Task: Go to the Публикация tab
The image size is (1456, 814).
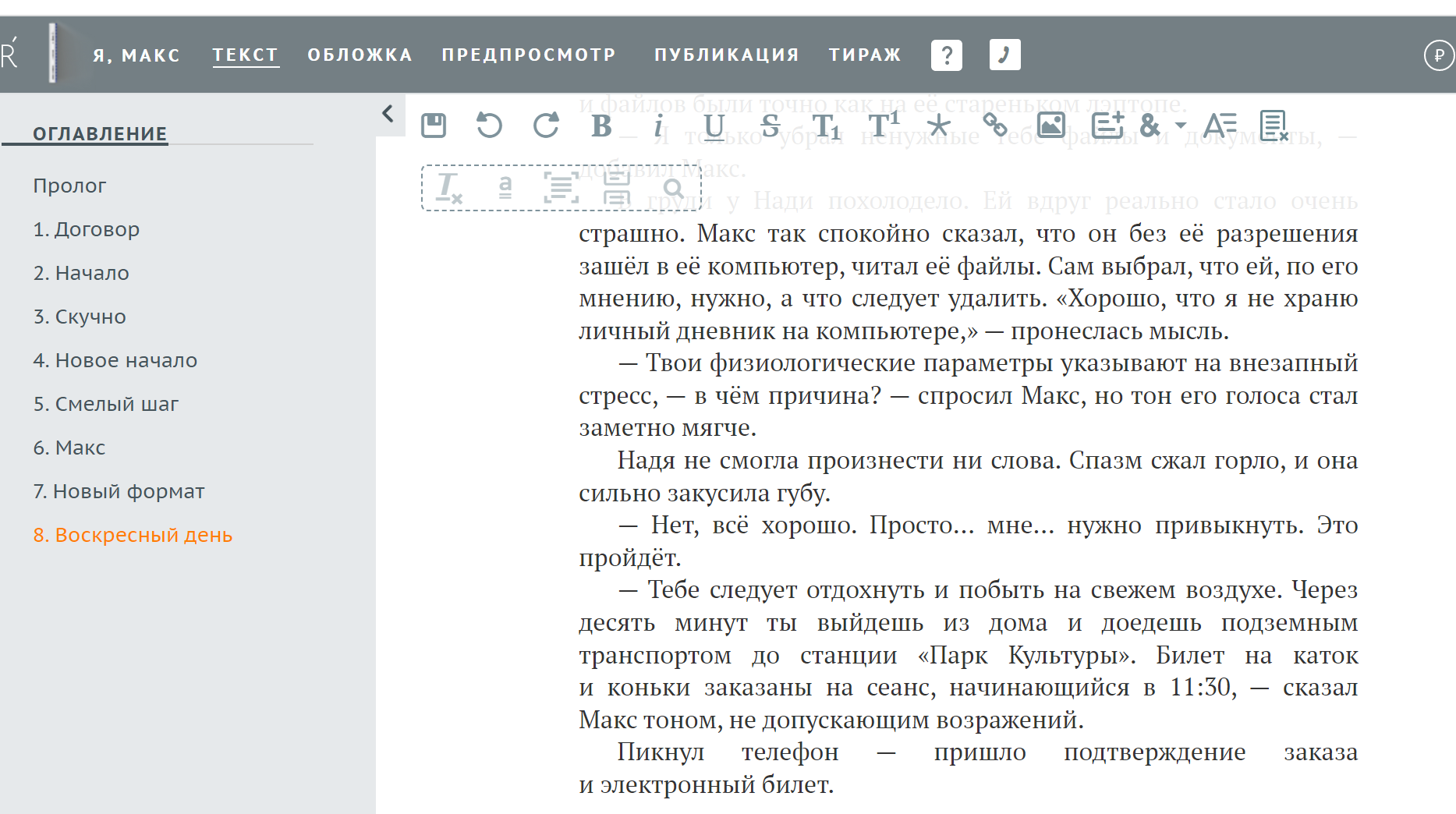Action: tap(727, 55)
